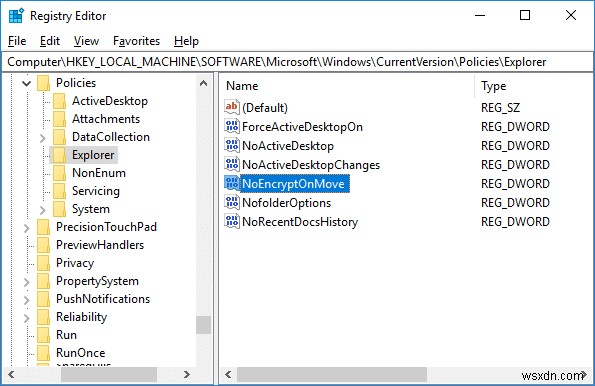Viewport: 595px width, 386px height.
Task: Click the Policies folder icon
Action: (43, 83)
